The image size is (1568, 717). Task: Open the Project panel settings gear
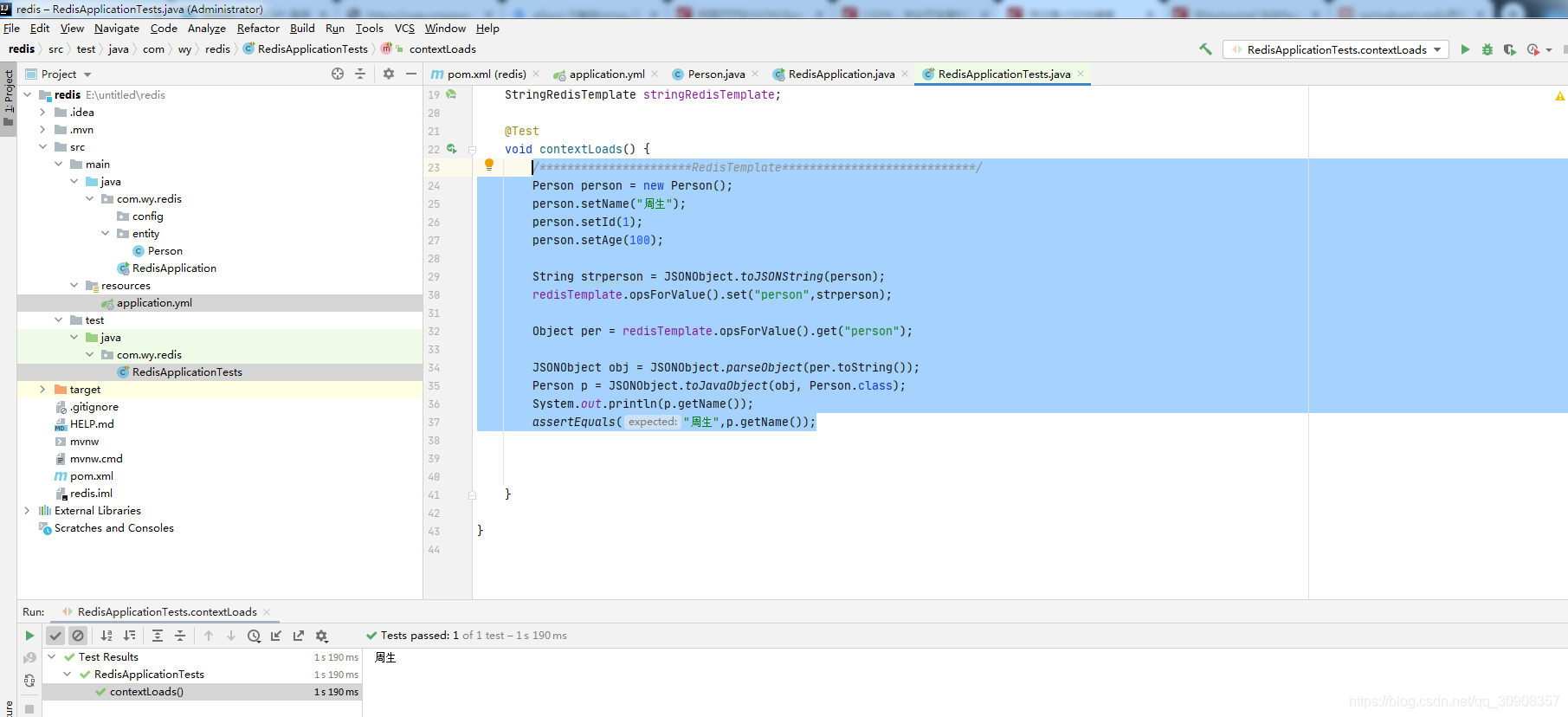click(x=389, y=74)
